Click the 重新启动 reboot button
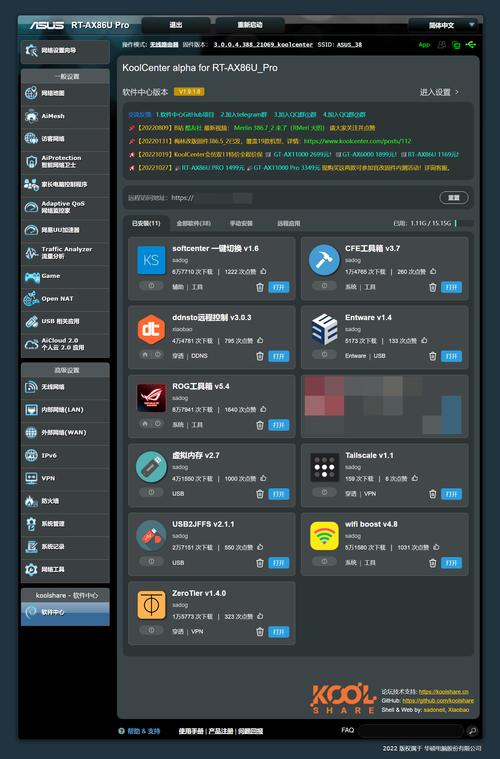The height and width of the screenshot is (759, 500). click(x=250, y=25)
